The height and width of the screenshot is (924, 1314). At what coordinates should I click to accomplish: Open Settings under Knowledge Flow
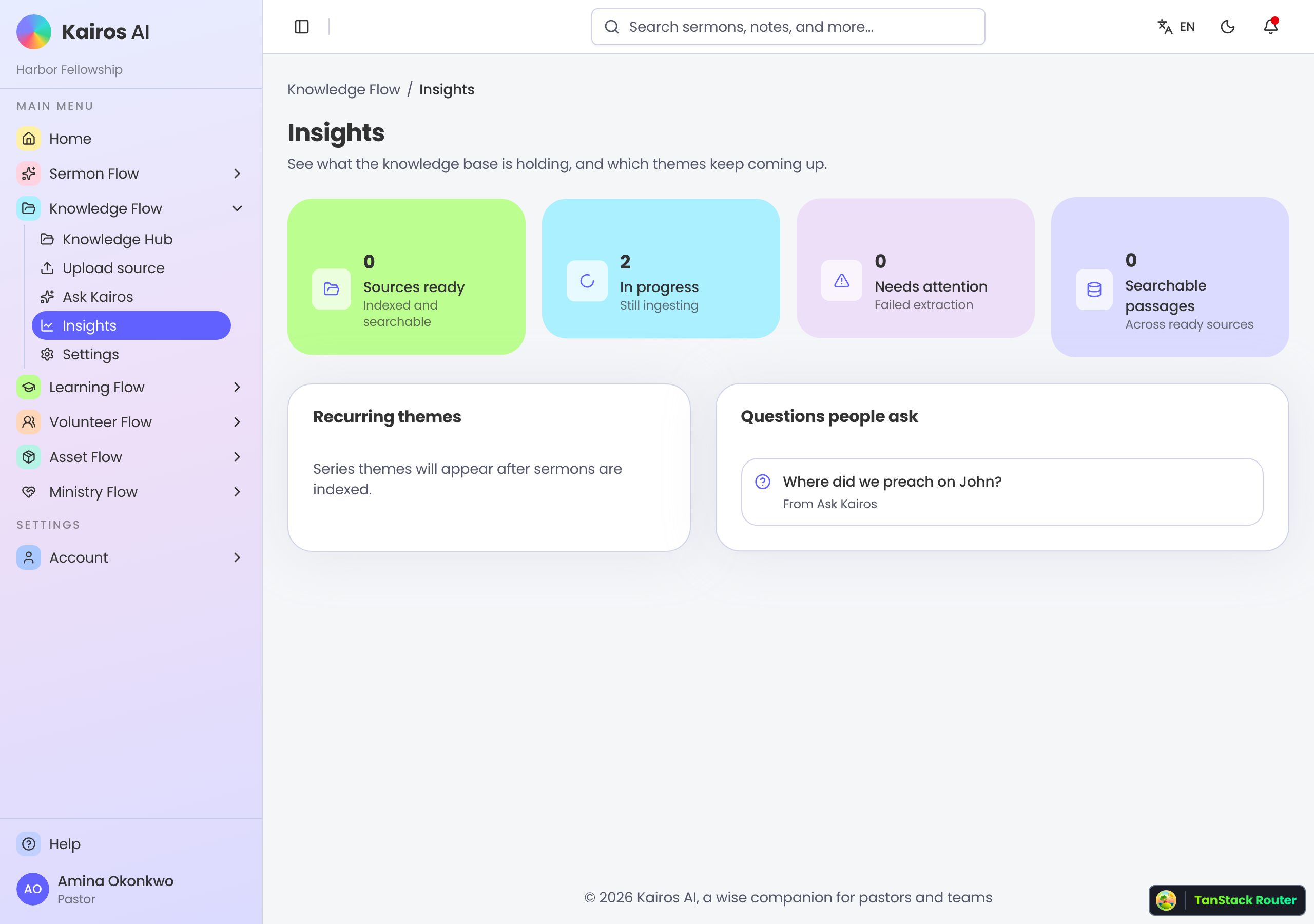pyautogui.click(x=131, y=354)
